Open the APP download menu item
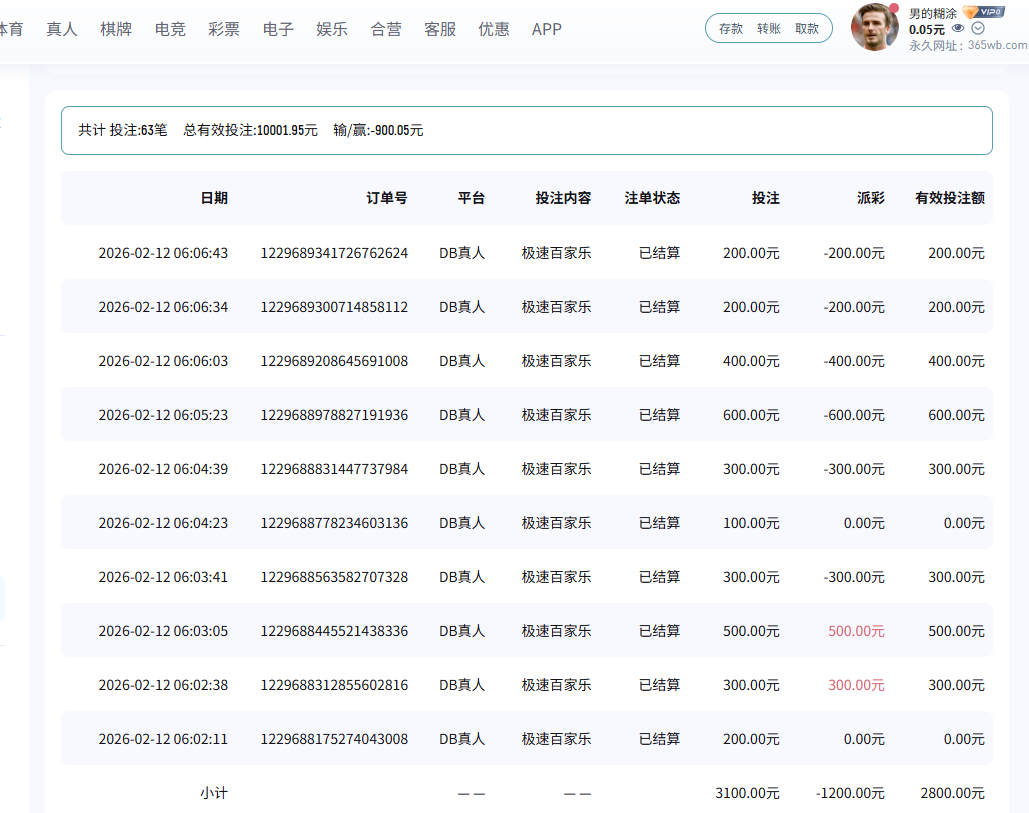The width and height of the screenshot is (1029, 813). 547,29
